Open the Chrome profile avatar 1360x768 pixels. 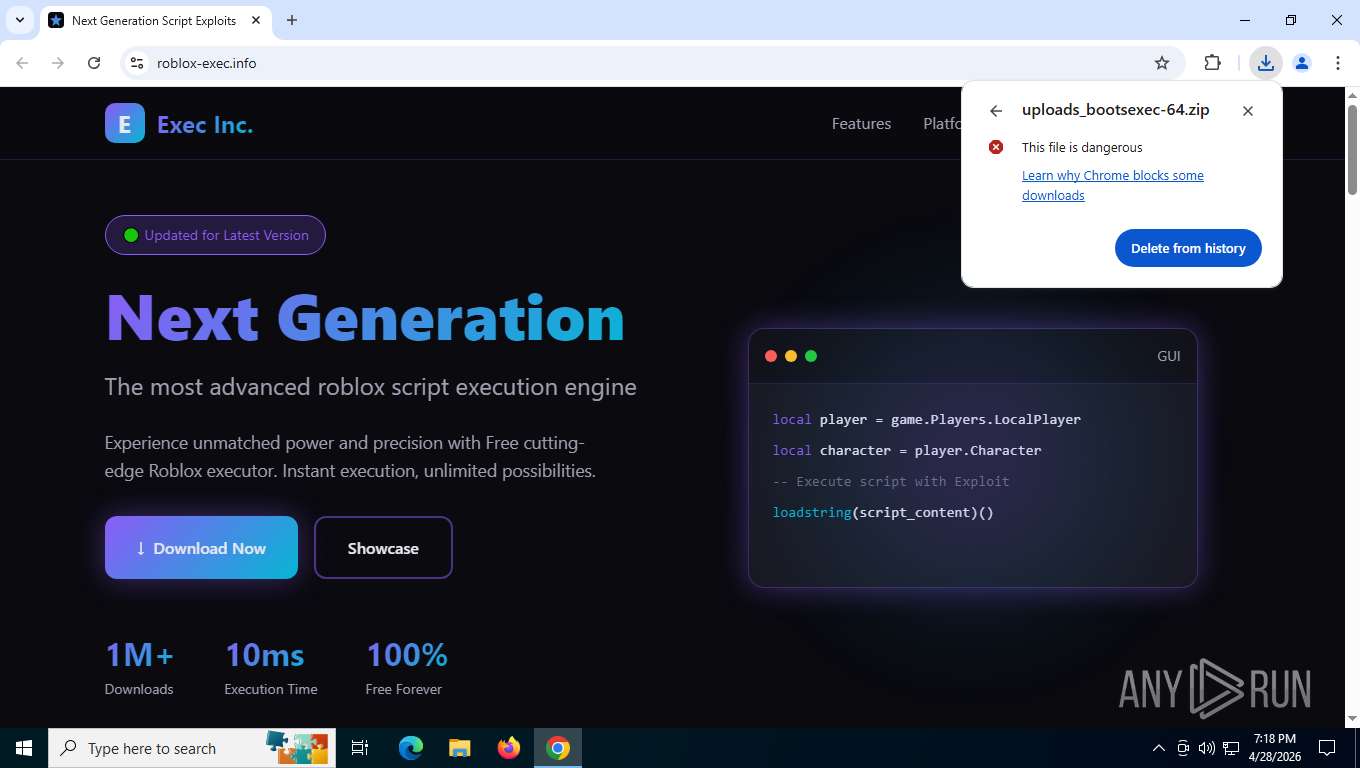point(1302,63)
